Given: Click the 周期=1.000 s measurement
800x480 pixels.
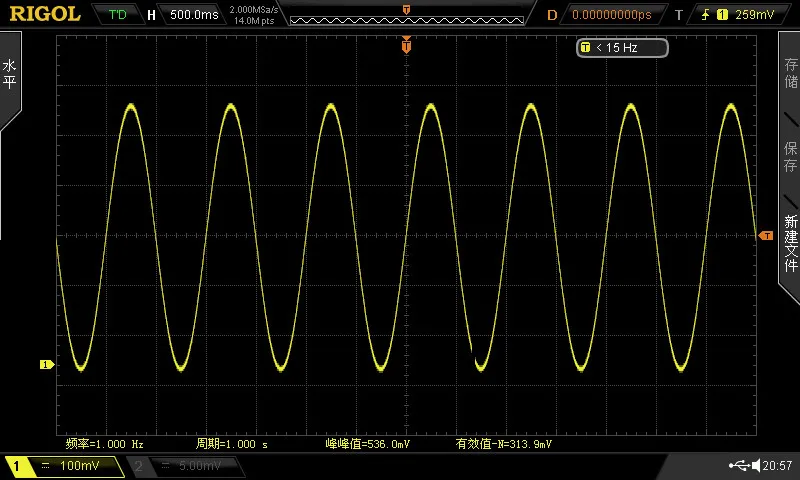Looking at the screenshot, I should click(232, 444).
